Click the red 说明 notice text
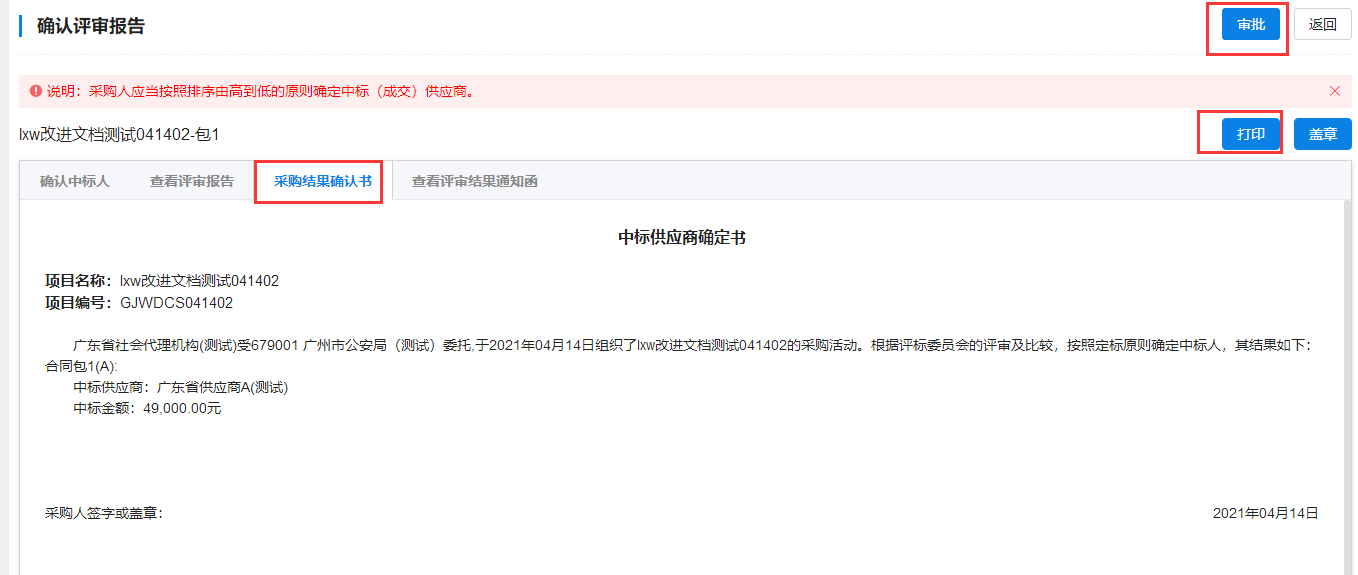This screenshot has height=575, width=1358. (260, 91)
